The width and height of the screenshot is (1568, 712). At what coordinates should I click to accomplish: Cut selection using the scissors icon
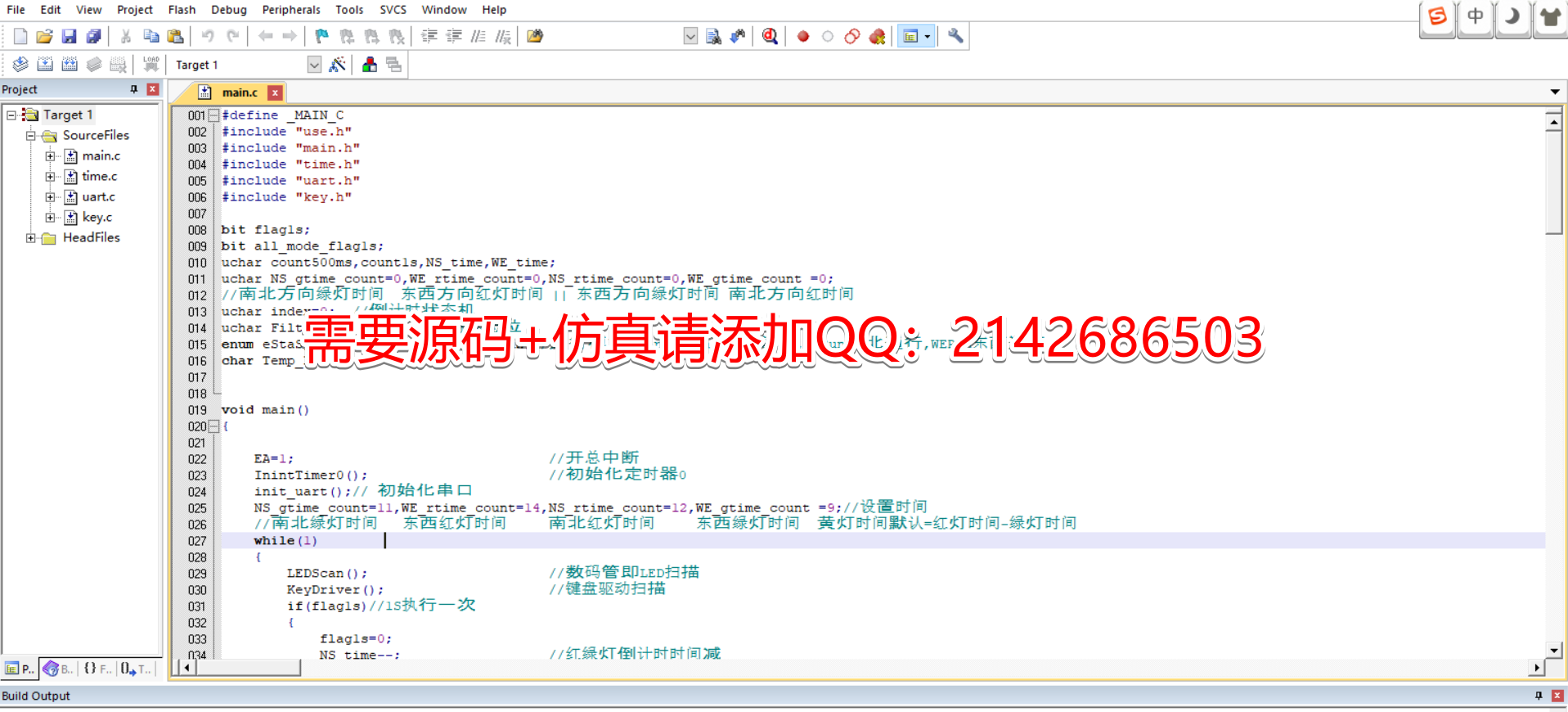click(x=126, y=36)
